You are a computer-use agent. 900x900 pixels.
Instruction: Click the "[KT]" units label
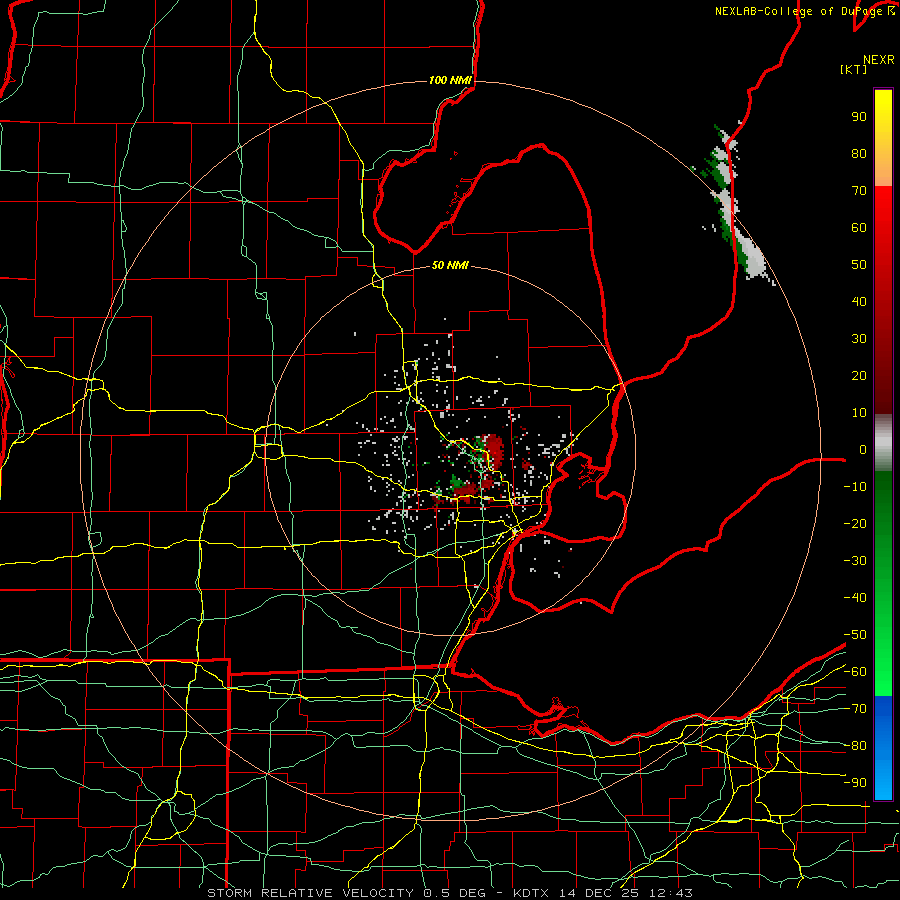[x=853, y=69]
